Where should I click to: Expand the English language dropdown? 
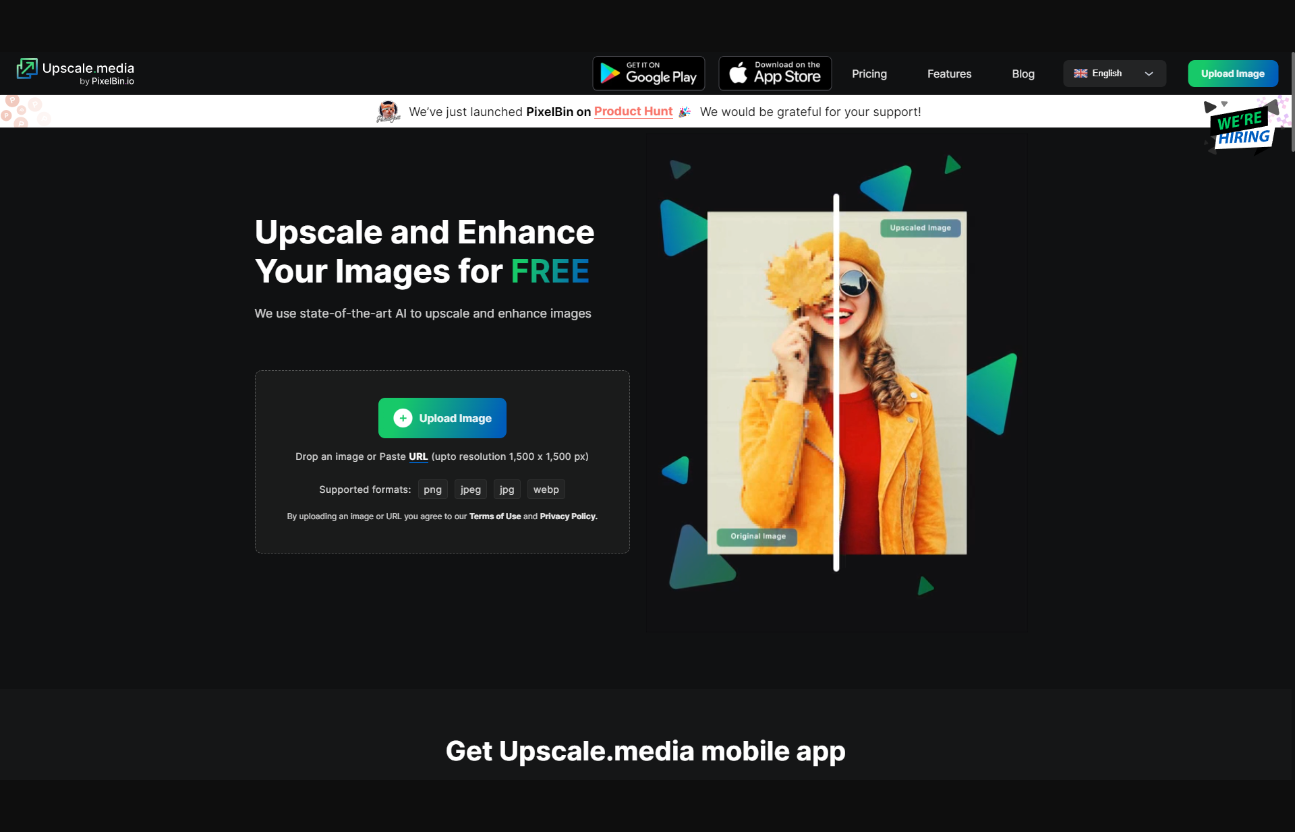point(1114,74)
